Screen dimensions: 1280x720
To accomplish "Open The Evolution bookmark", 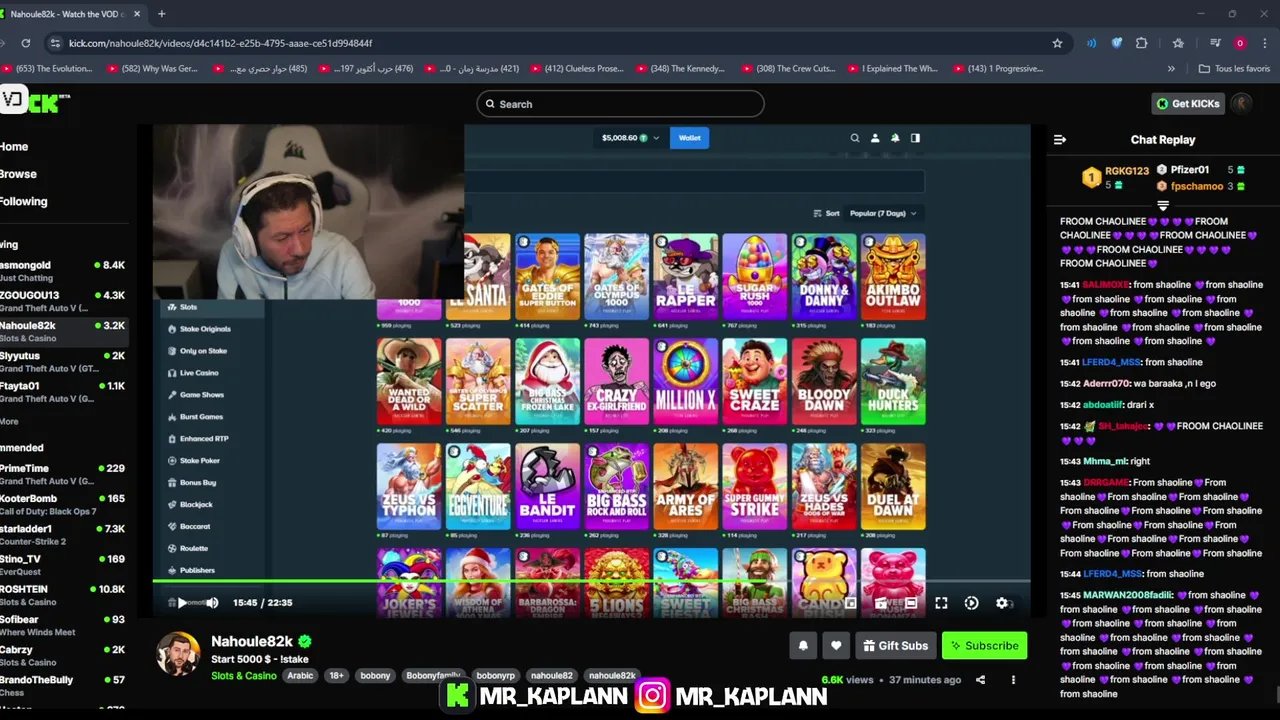I will pyautogui.click(x=47, y=69).
